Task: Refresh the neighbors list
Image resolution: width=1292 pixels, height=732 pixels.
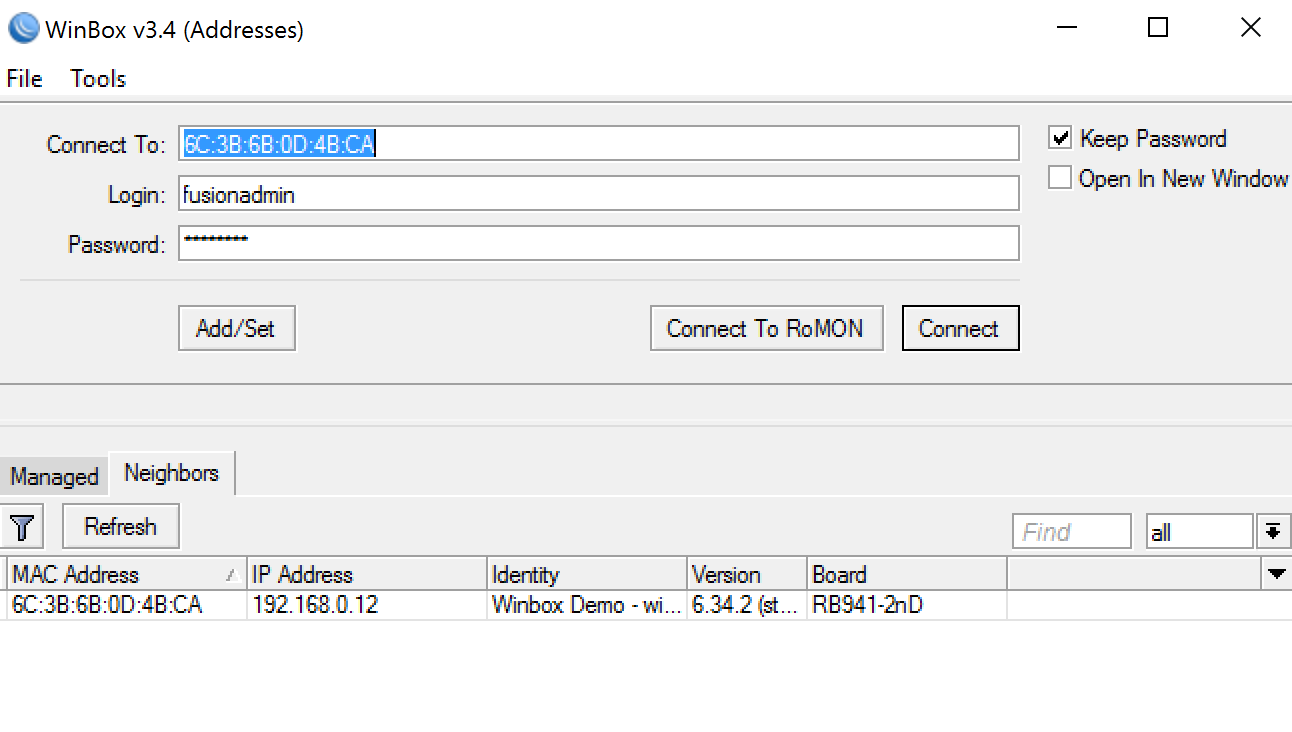Action: pyautogui.click(x=121, y=526)
